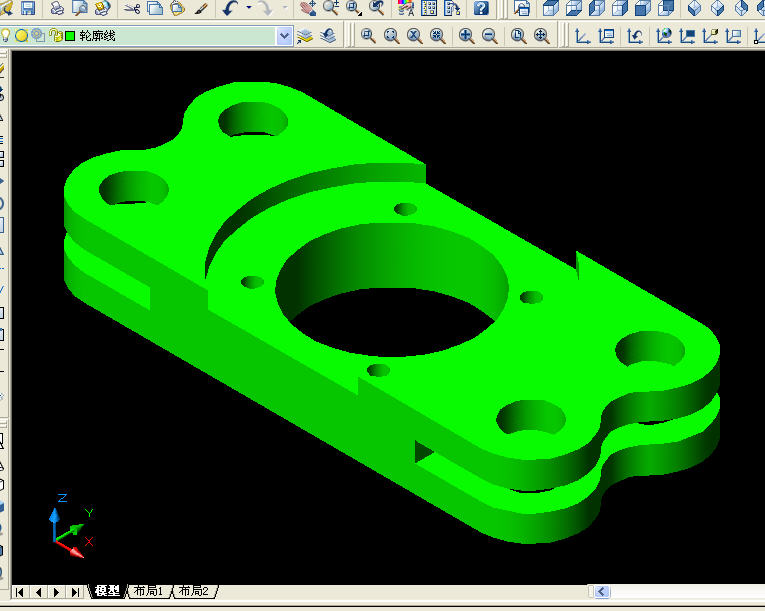Click the World UCS globe icon
Screen dimensions: 765x611
click(664, 36)
